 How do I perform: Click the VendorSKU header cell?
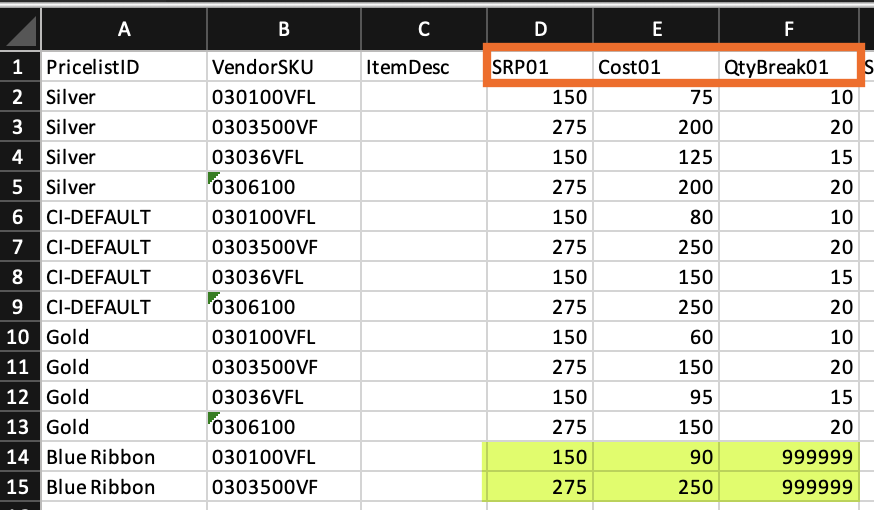pos(283,67)
